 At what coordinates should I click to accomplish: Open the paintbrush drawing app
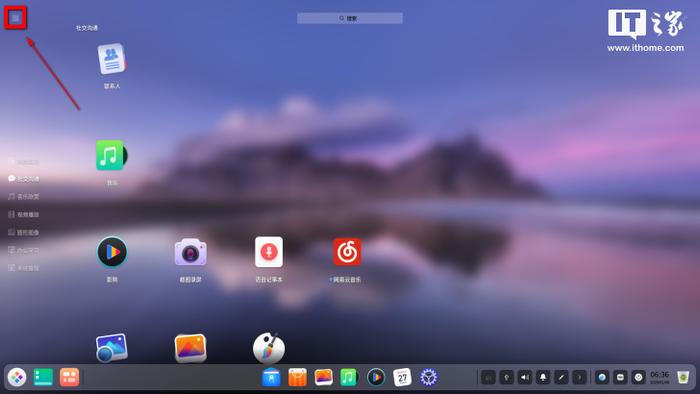(269, 348)
